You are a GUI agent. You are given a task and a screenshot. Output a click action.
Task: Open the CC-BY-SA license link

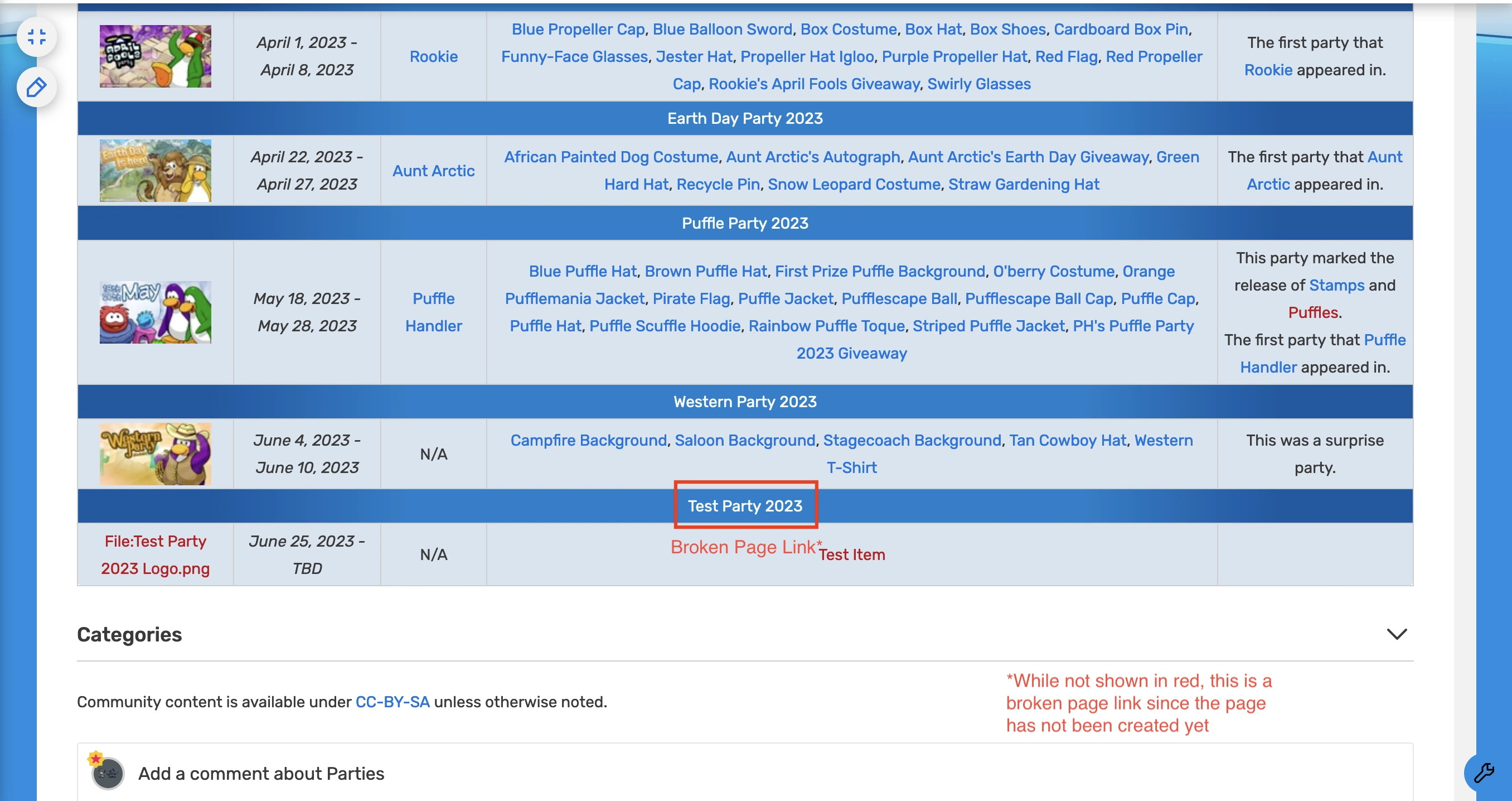(392, 702)
